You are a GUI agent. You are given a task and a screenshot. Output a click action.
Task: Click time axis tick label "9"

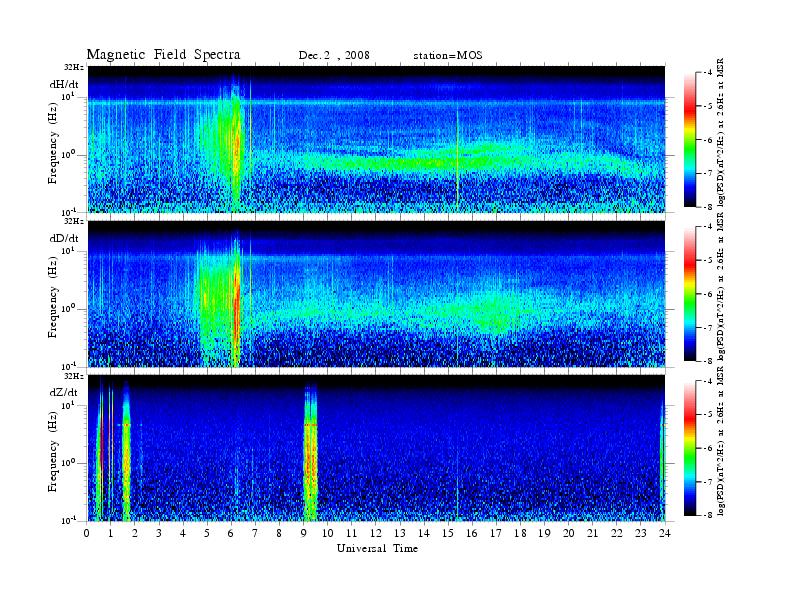point(303,533)
